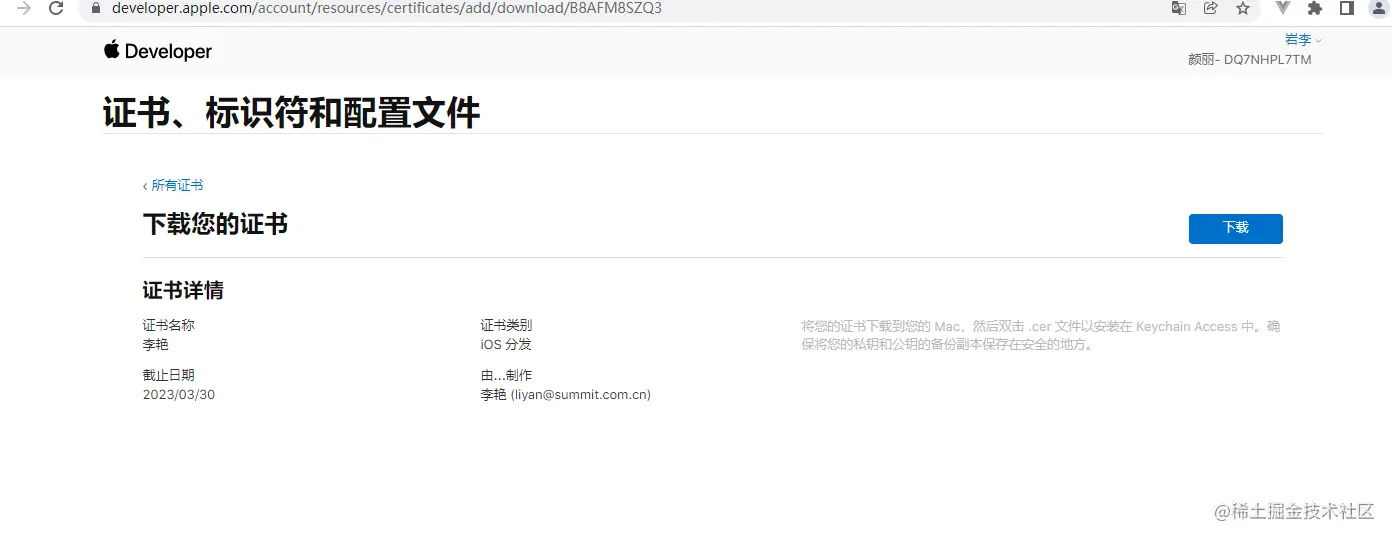1392x539 pixels.
Task: Click the browser forward arrow
Action: (24, 8)
